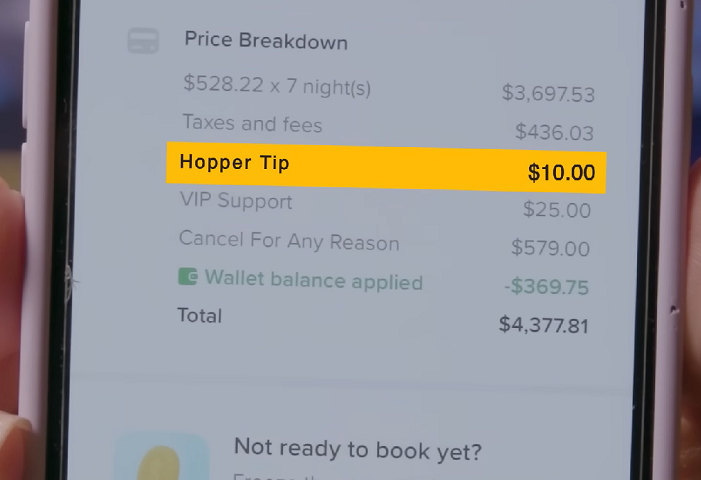Tap the Wallet balance applied text
The width and height of the screenshot is (701, 480).
click(x=313, y=281)
